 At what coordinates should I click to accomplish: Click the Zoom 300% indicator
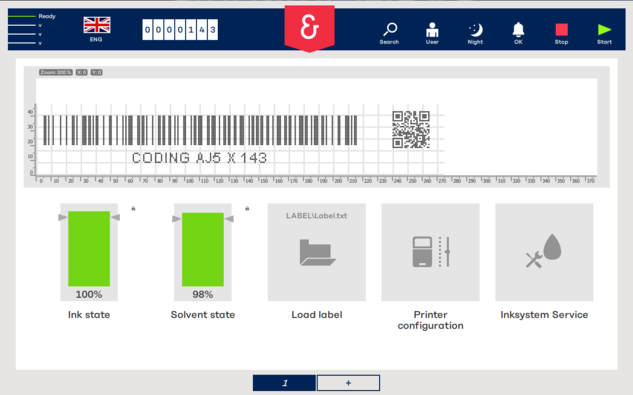[56, 72]
